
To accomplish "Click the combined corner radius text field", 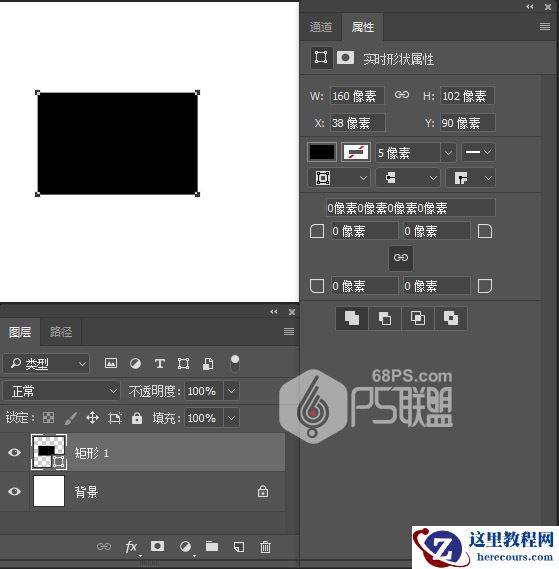I will (411, 208).
